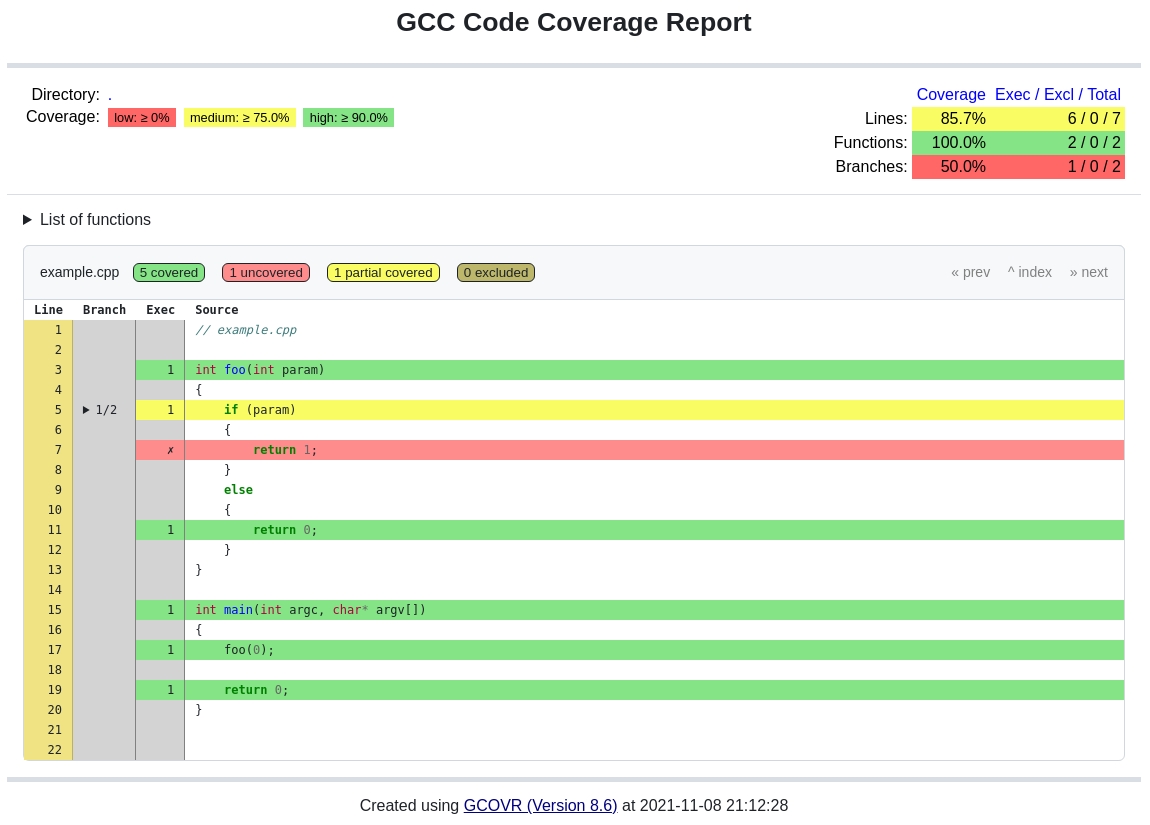Select the Branches 50.0% coverage cell

point(962,166)
